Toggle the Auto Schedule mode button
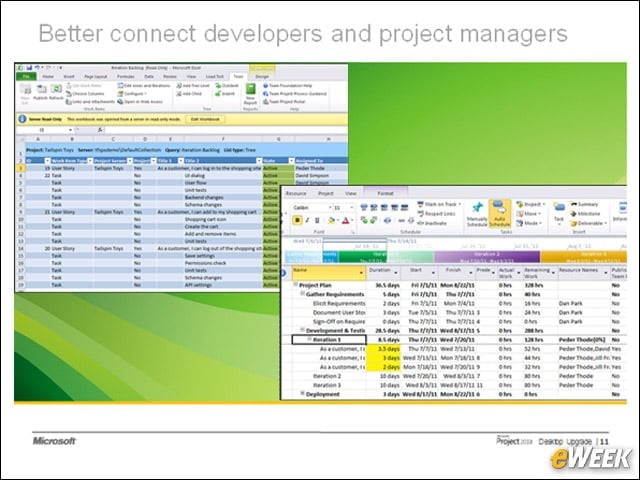 coord(500,213)
